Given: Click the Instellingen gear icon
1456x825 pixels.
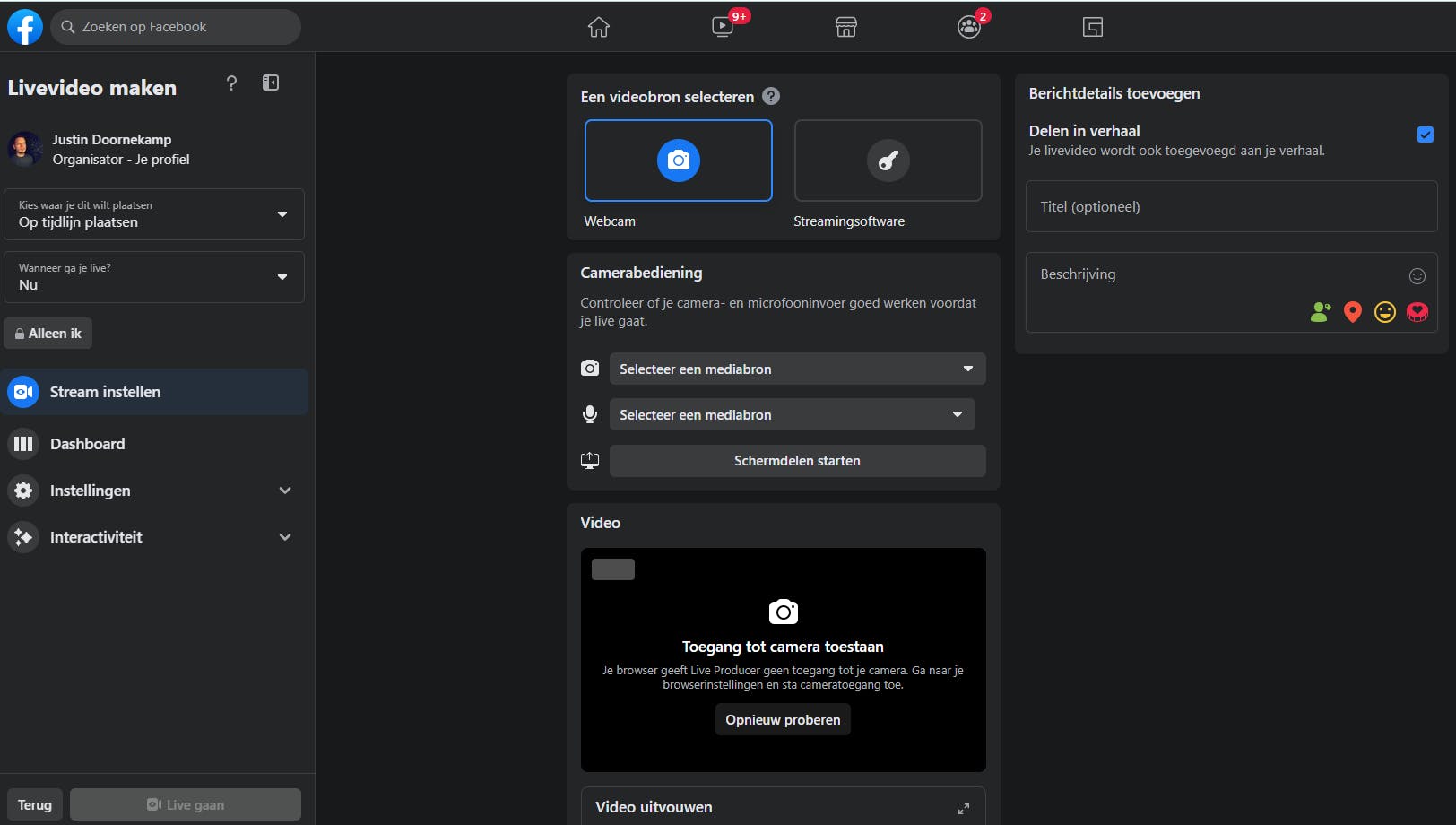Looking at the screenshot, I should pos(23,491).
